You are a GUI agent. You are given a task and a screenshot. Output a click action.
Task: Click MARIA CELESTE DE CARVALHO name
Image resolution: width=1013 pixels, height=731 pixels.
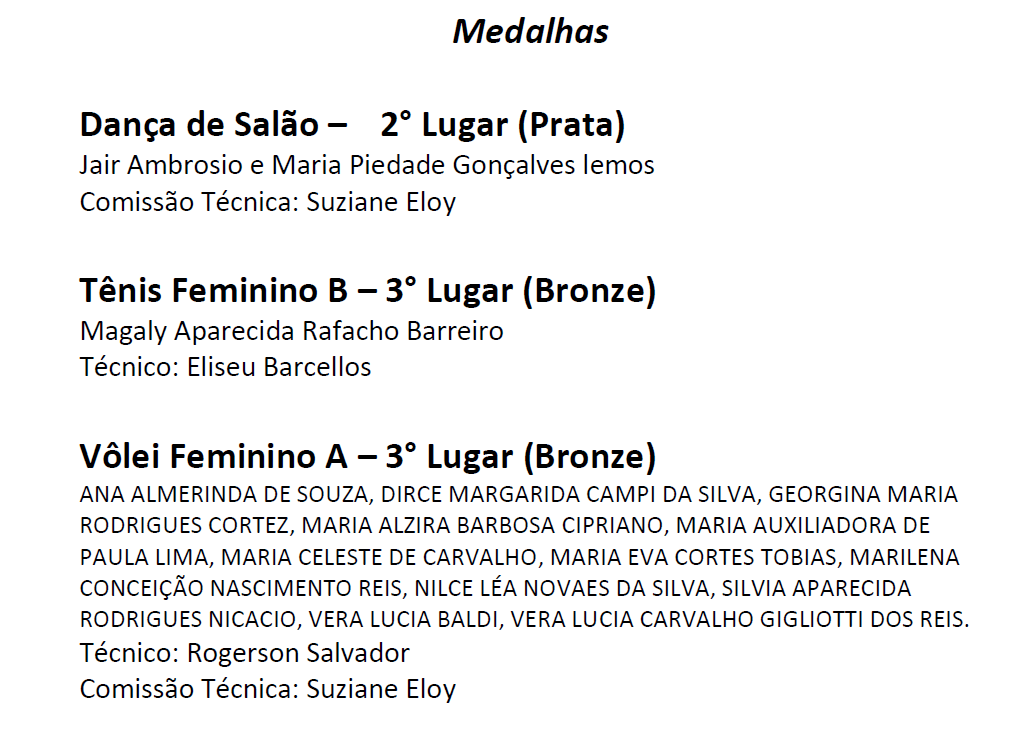click(379, 557)
